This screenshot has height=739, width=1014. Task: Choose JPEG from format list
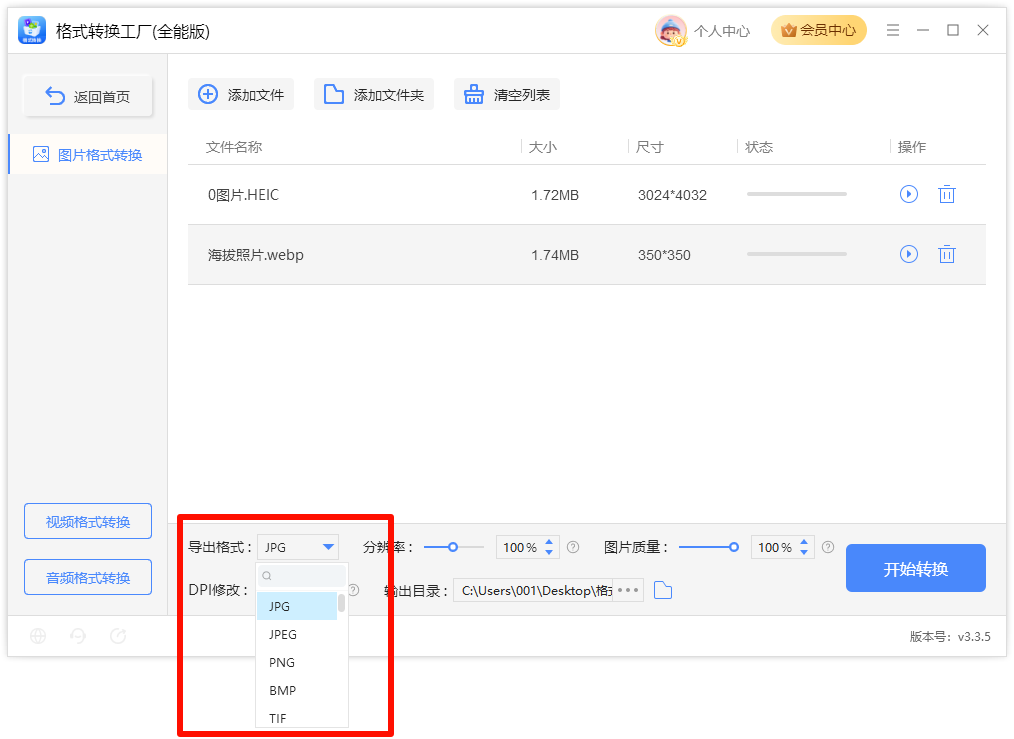[x=297, y=634]
